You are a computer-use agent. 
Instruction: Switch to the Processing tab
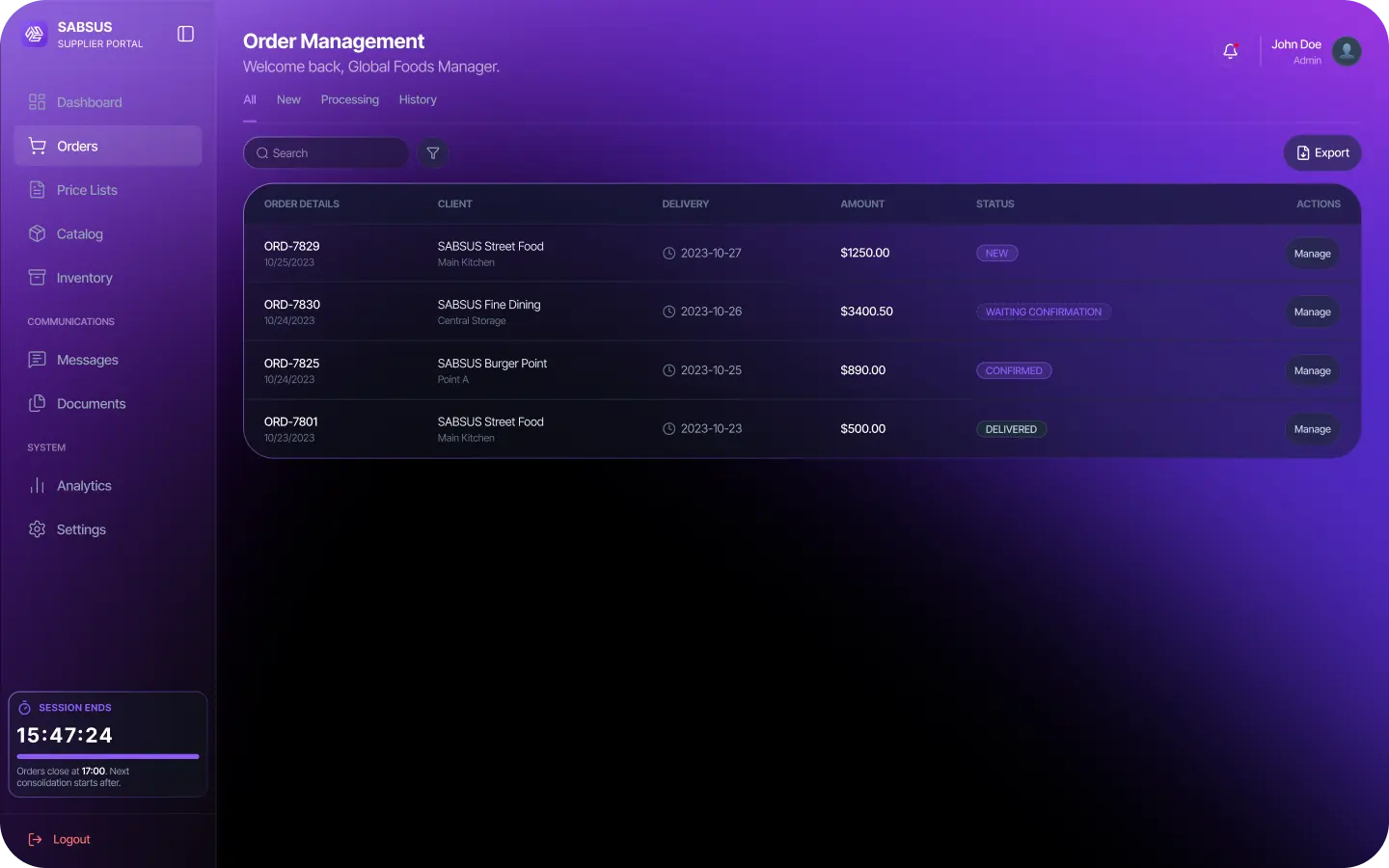click(x=350, y=99)
